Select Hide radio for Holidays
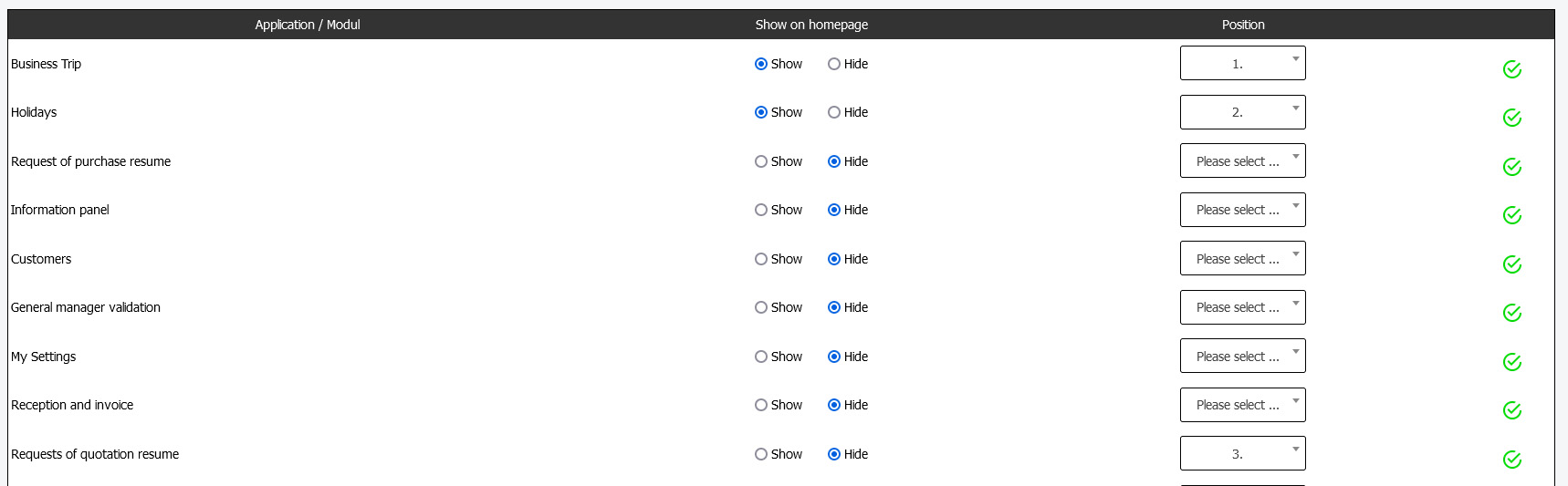The height and width of the screenshot is (486, 1568). 834,112
